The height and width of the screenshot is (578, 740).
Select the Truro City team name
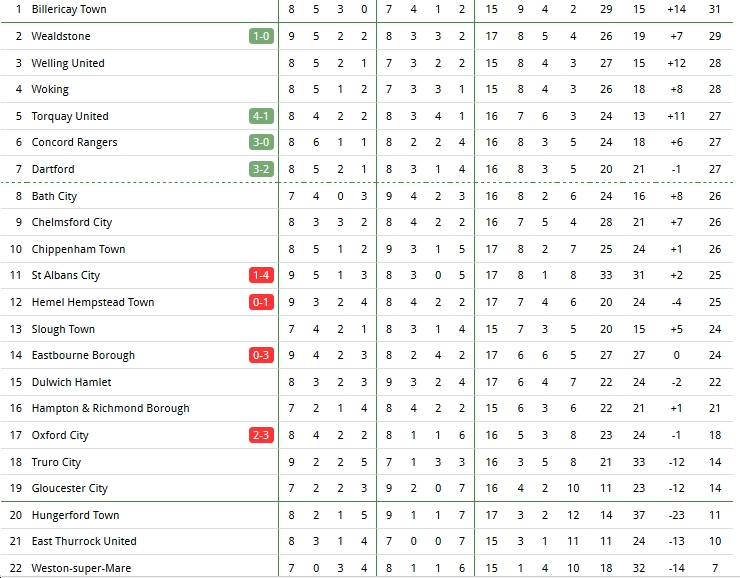tap(56, 462)
